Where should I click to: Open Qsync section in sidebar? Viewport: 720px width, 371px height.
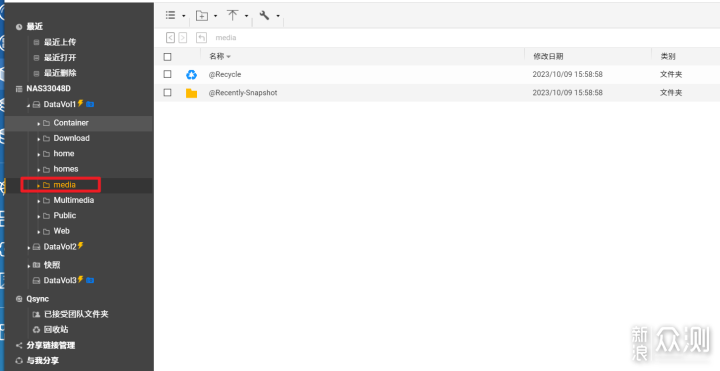[38, 299]
